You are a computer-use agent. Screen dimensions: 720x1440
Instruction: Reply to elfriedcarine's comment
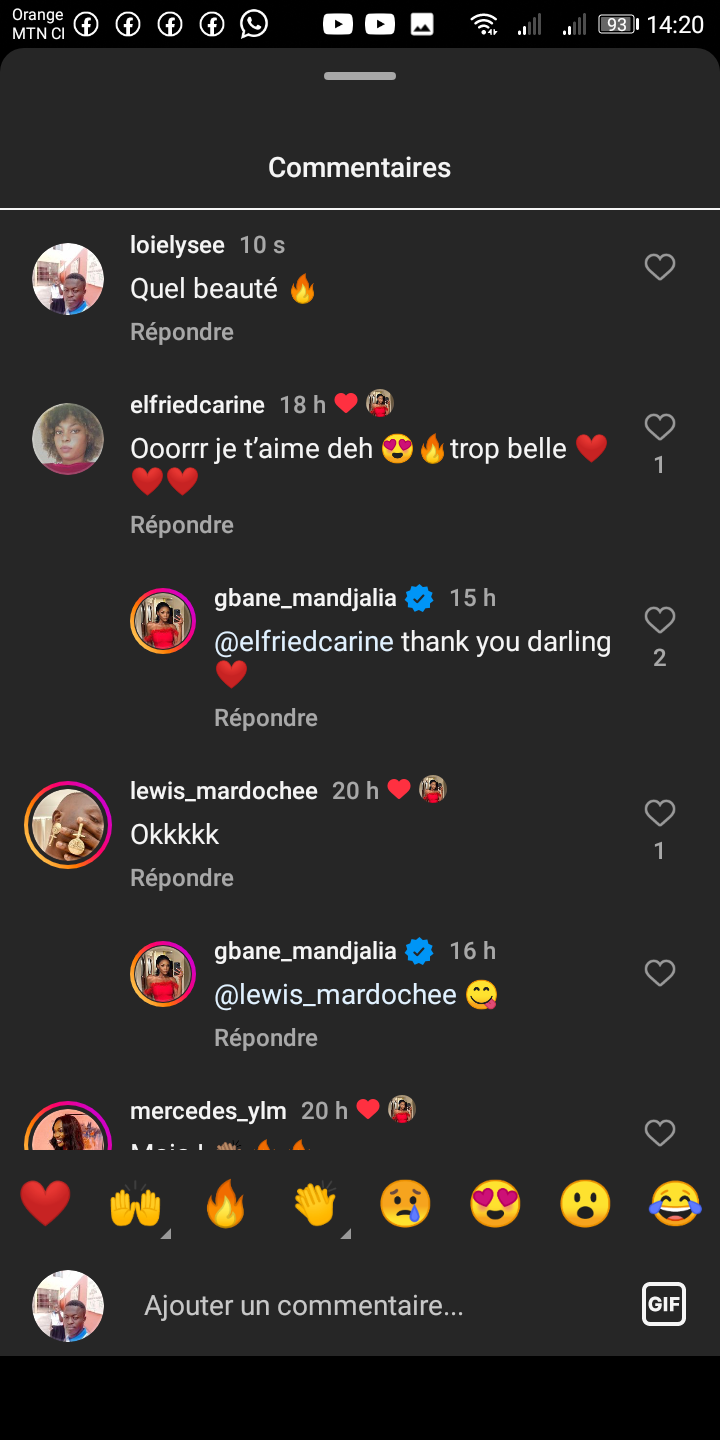click(x=182, y=525)
